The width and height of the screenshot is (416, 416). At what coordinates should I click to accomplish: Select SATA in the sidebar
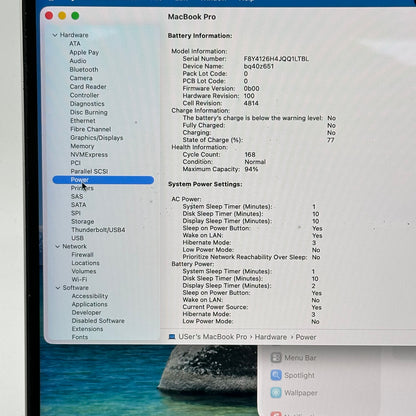[x=78, y=205]
